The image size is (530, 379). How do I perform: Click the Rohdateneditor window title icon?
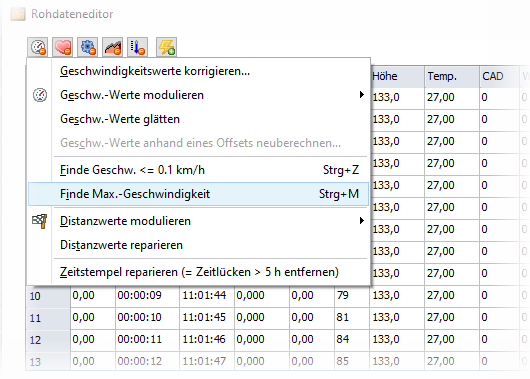point(18,14)
